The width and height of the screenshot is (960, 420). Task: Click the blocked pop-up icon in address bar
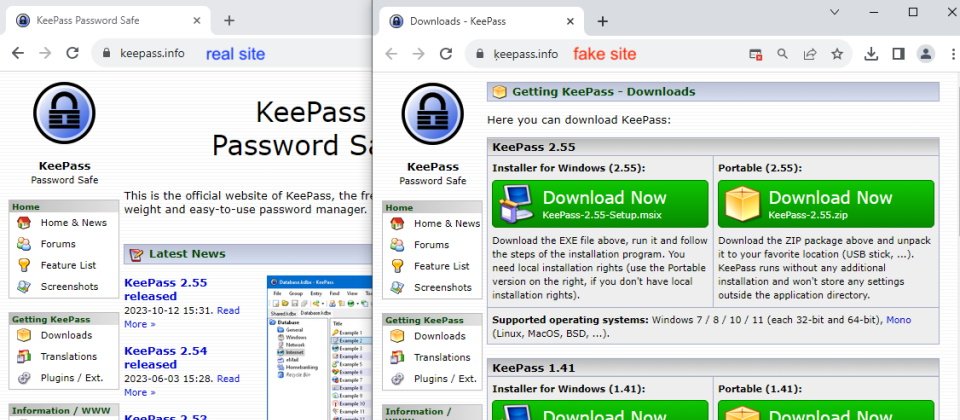(x=756, y=54)
